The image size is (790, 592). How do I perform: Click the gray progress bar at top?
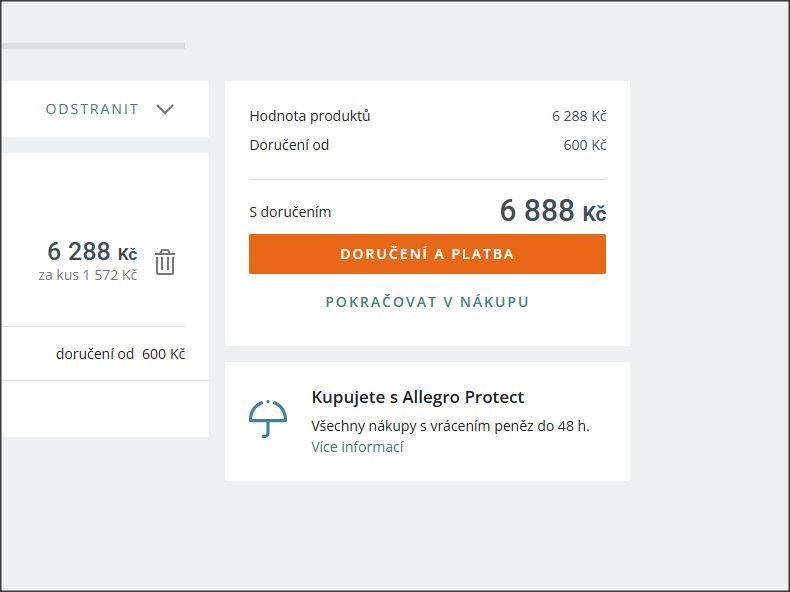(x=93, y=46)
